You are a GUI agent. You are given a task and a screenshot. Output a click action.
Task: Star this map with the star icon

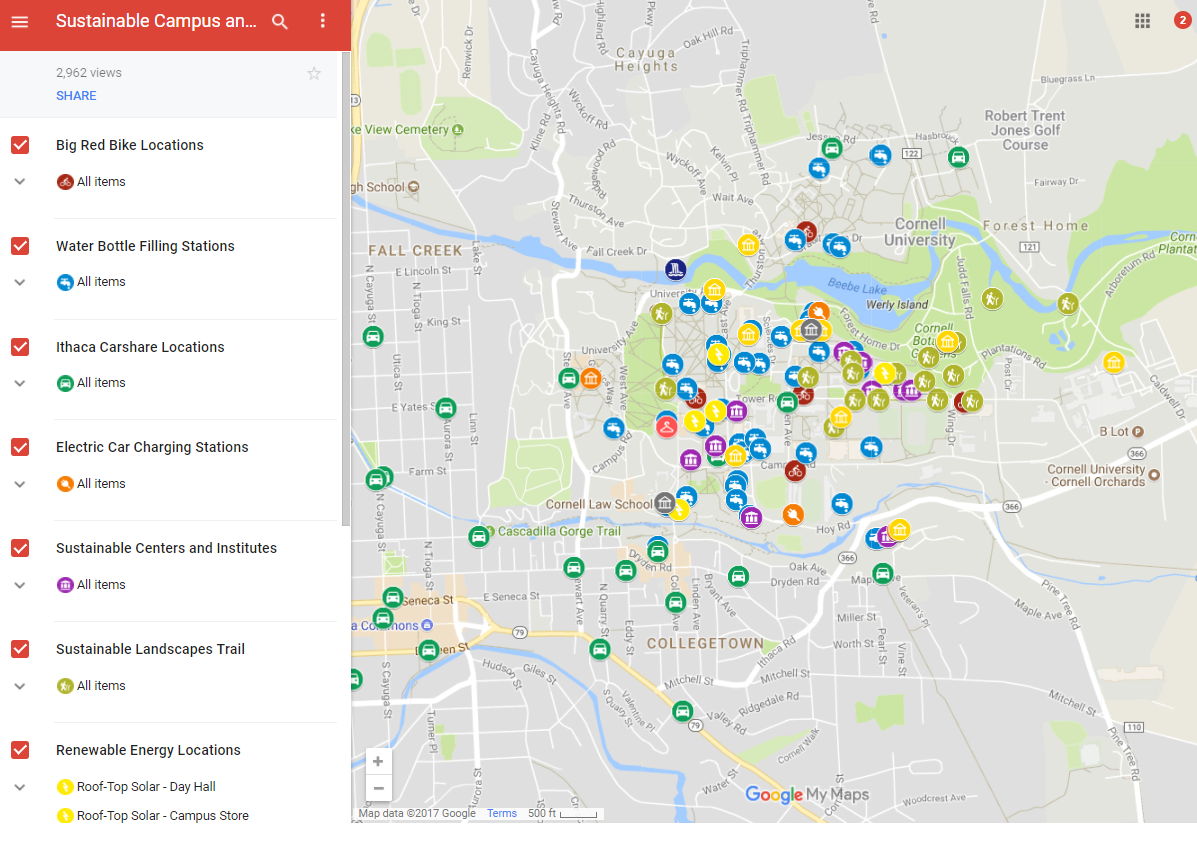[x=314, y=73]
